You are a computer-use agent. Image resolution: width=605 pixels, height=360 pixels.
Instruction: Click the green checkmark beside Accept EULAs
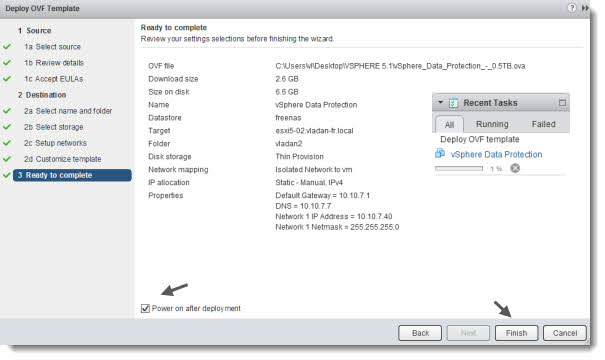point(7,79)
